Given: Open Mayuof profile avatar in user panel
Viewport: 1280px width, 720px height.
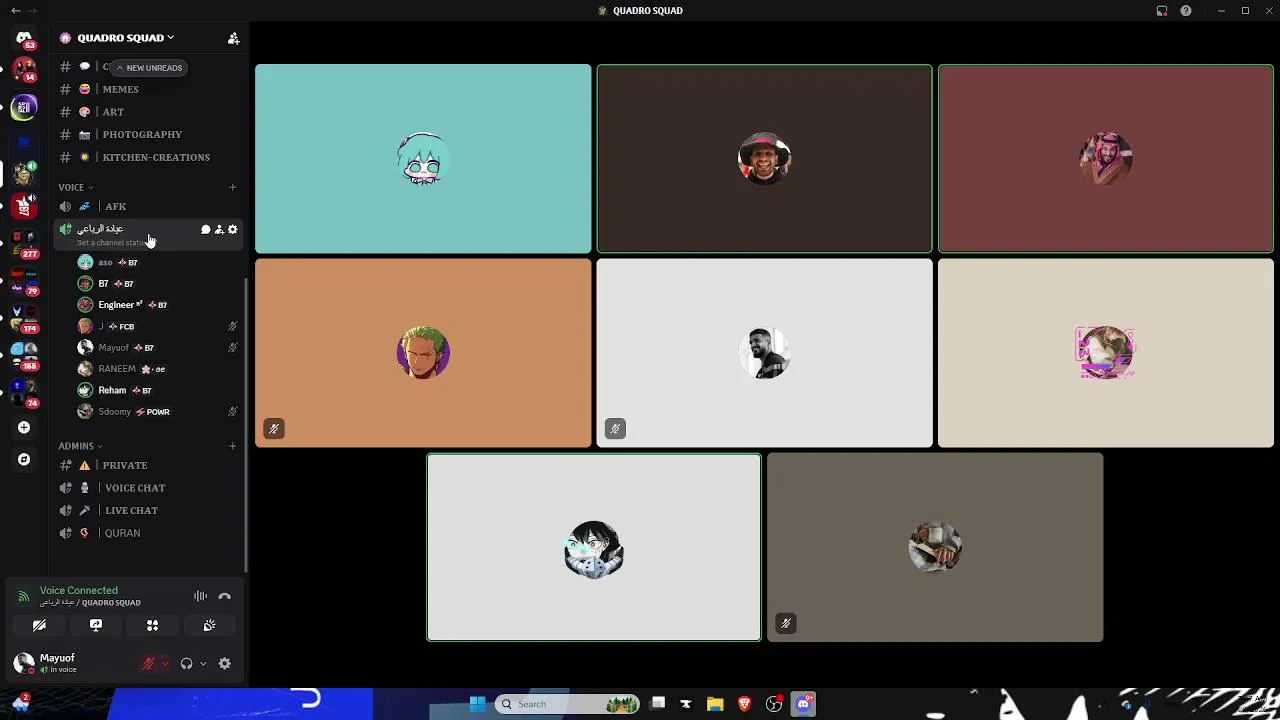Looking at the screenshot, I should click(x=24, y=663).
